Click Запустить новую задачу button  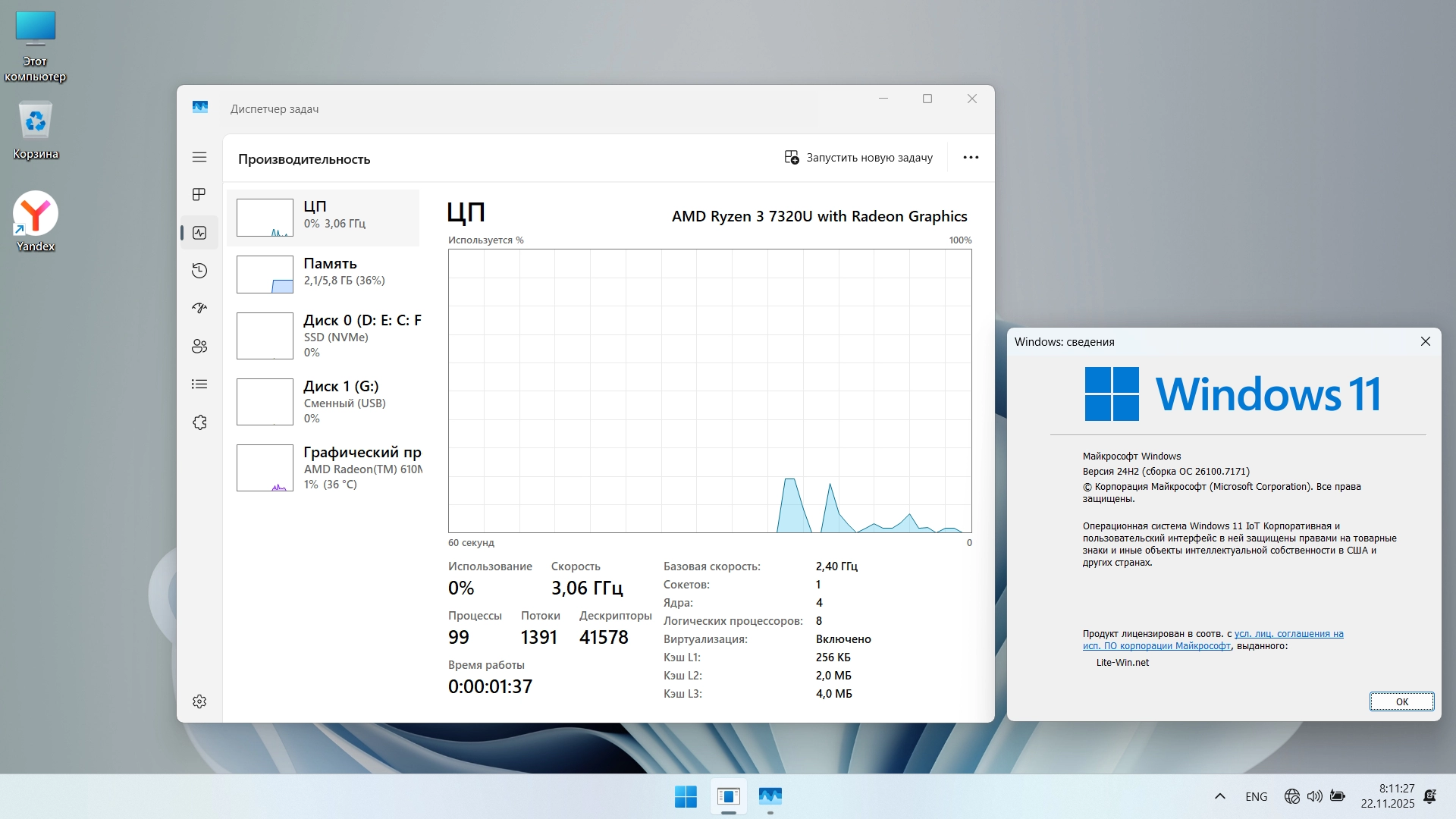(858, 158)
